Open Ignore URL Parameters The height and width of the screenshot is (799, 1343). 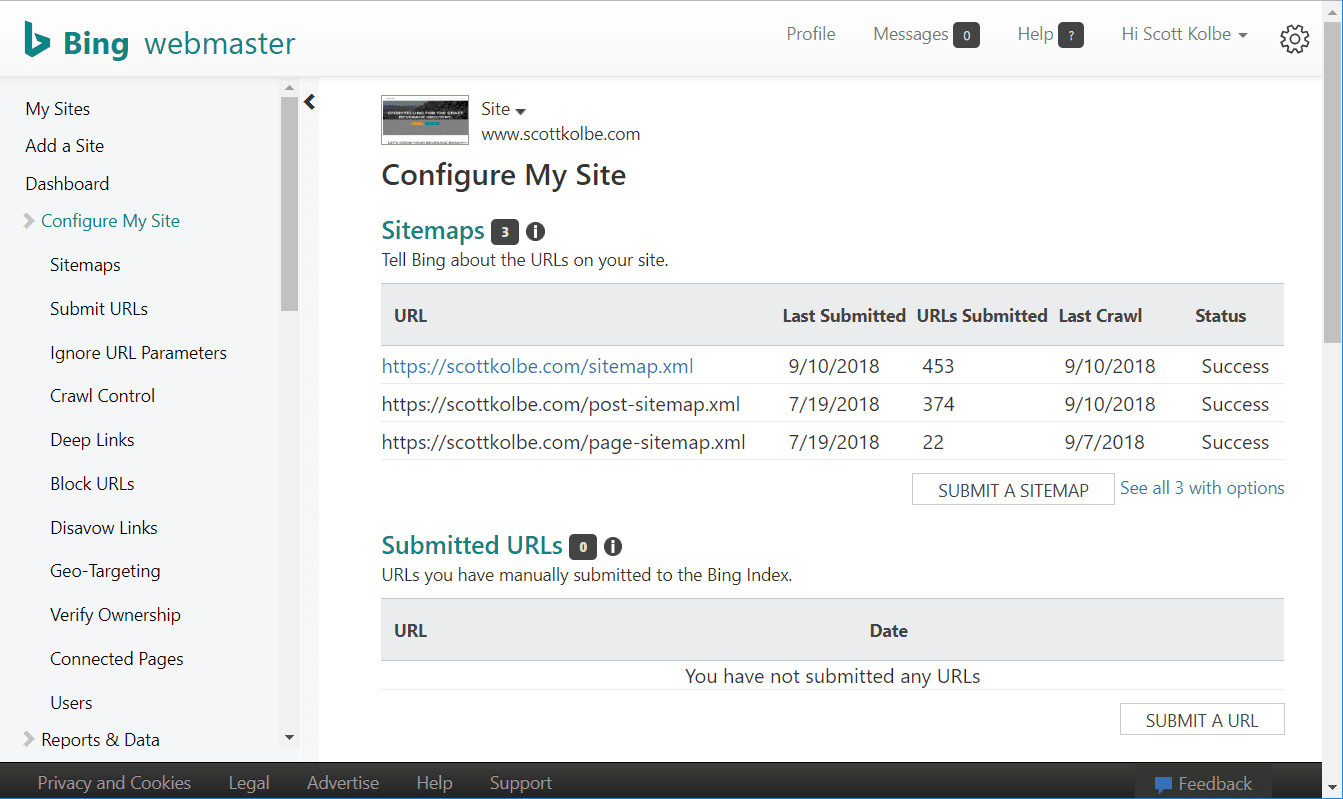pyautogui.click(x=138, y=353)
